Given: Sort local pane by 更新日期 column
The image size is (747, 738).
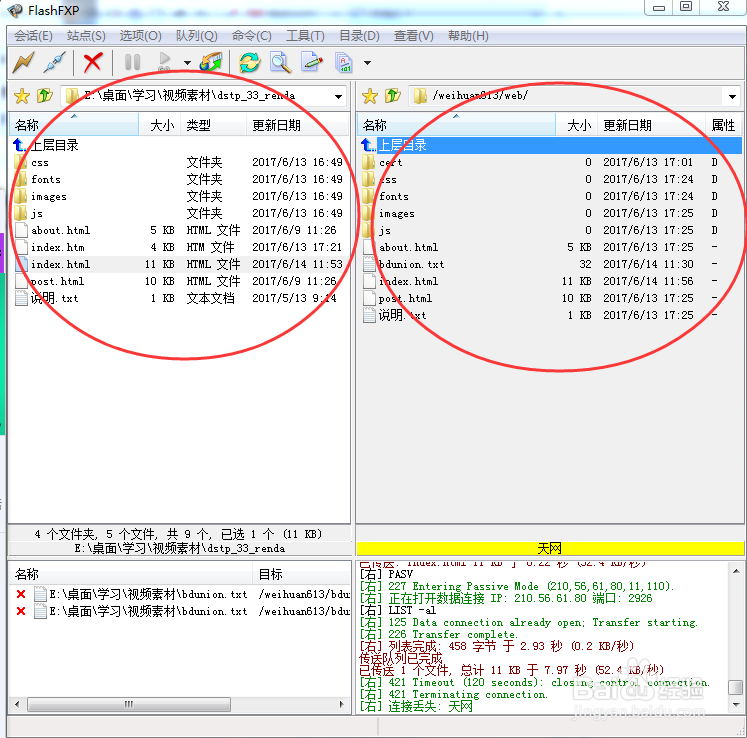Looking at the screenshot, I should [297, 125].
